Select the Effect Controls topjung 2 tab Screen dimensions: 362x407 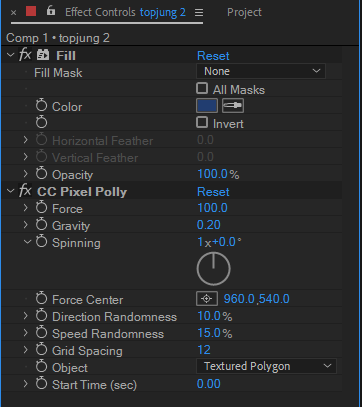[x=125, y=12]
